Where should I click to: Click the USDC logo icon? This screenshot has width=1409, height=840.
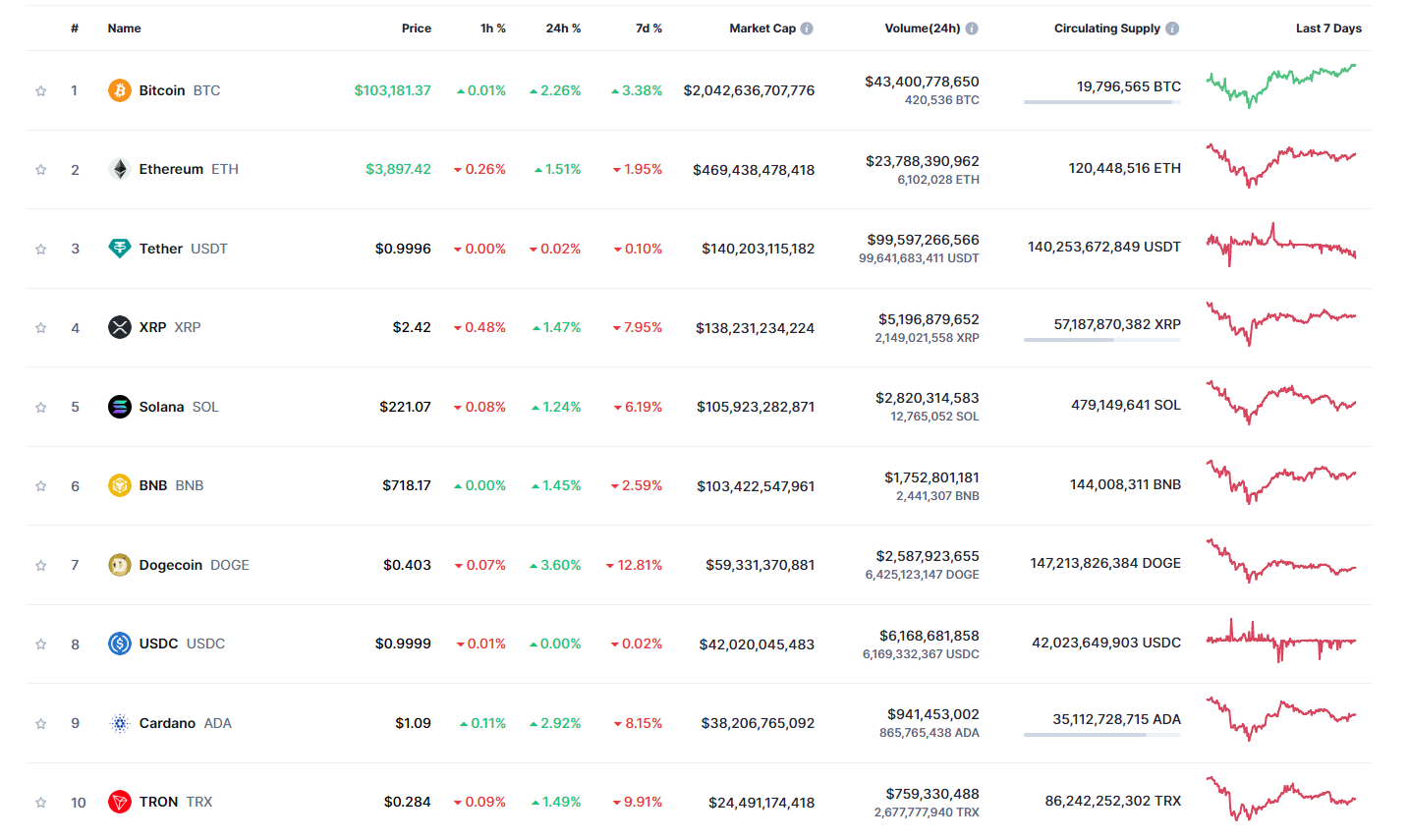[119, 644]
